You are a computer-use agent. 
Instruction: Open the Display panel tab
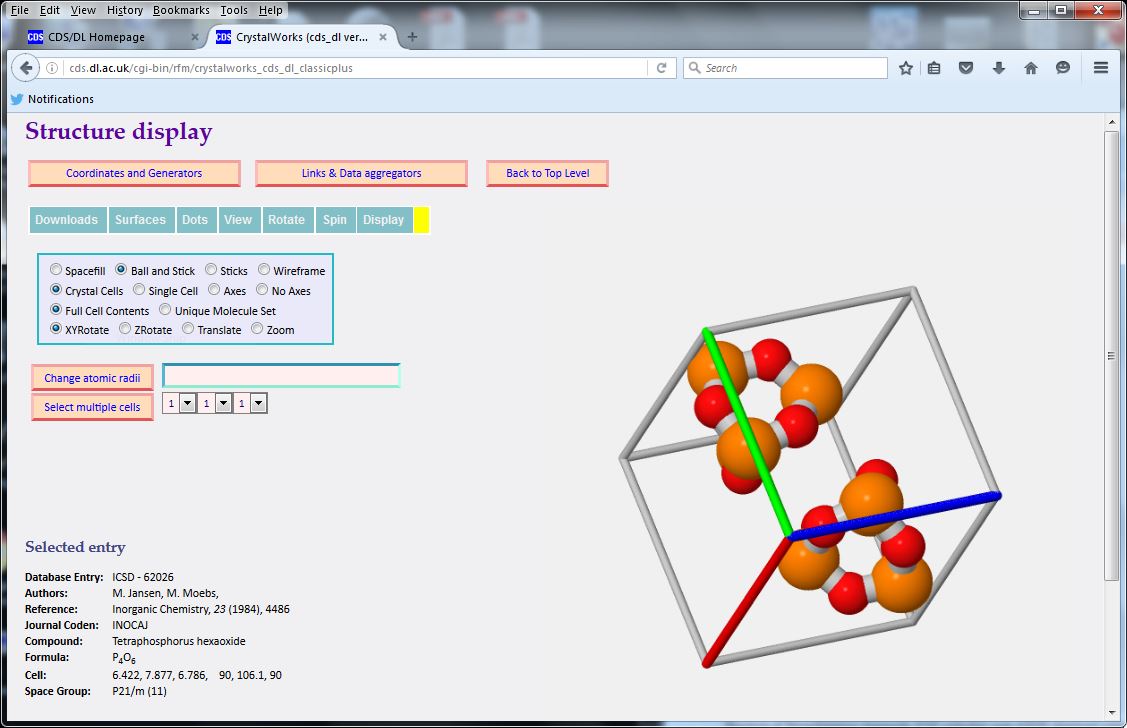coord(384,220)
